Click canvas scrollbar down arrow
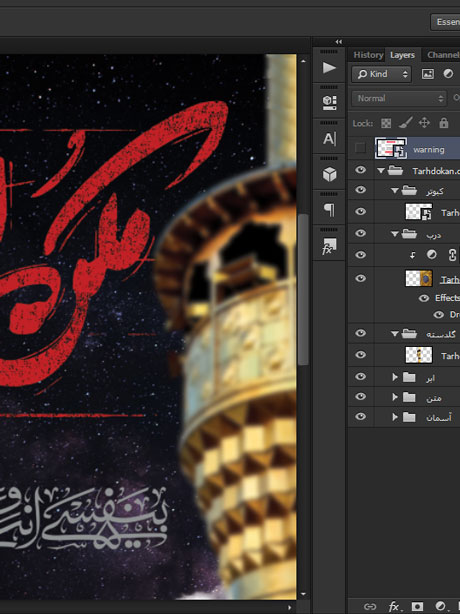Screen dimensions: 460x614 (x=303, y=594)
